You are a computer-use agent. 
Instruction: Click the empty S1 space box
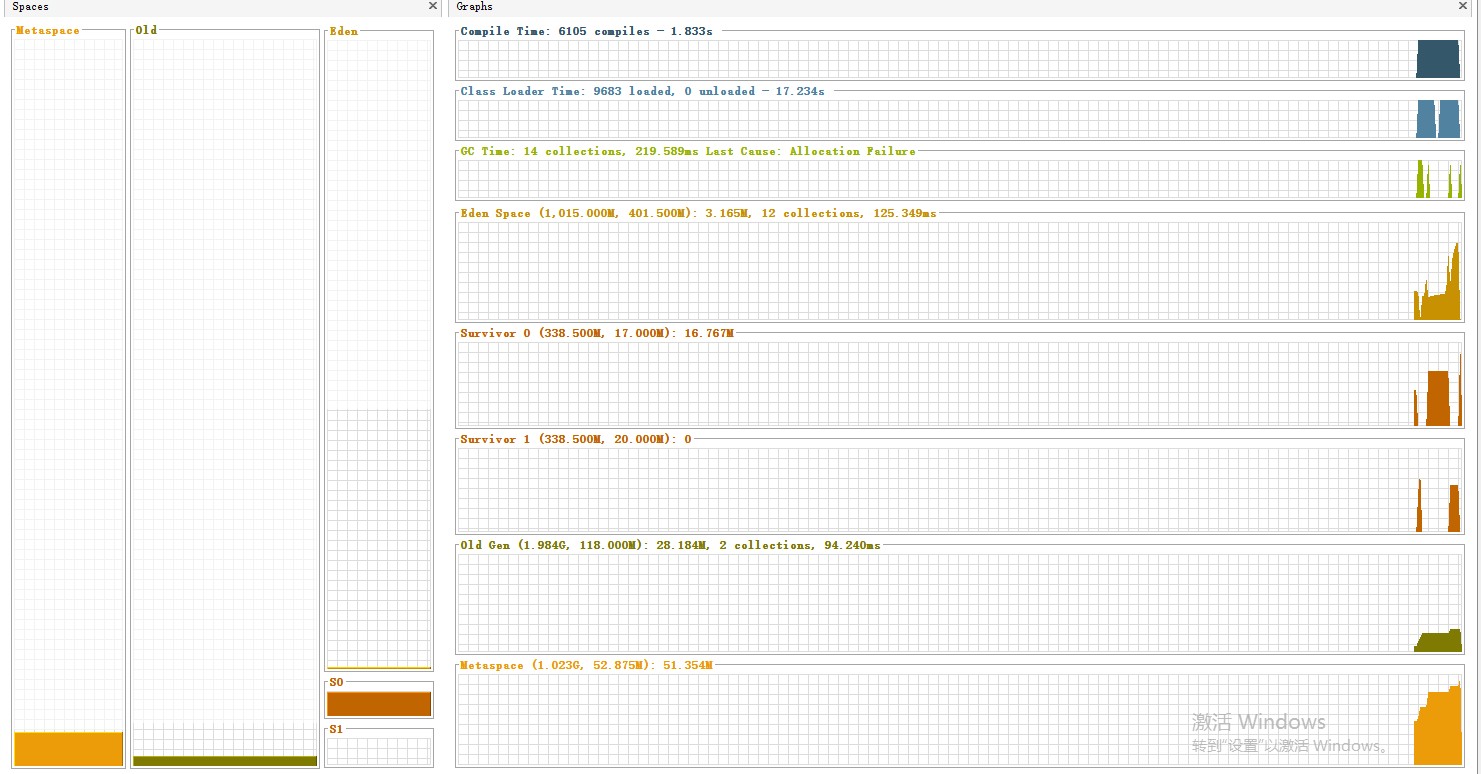coord(379,751)
